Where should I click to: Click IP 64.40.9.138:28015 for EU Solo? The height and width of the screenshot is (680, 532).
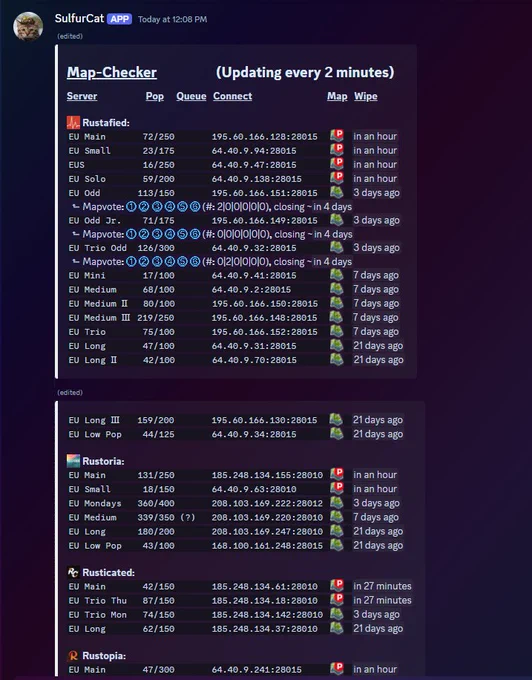pos(257,179)
